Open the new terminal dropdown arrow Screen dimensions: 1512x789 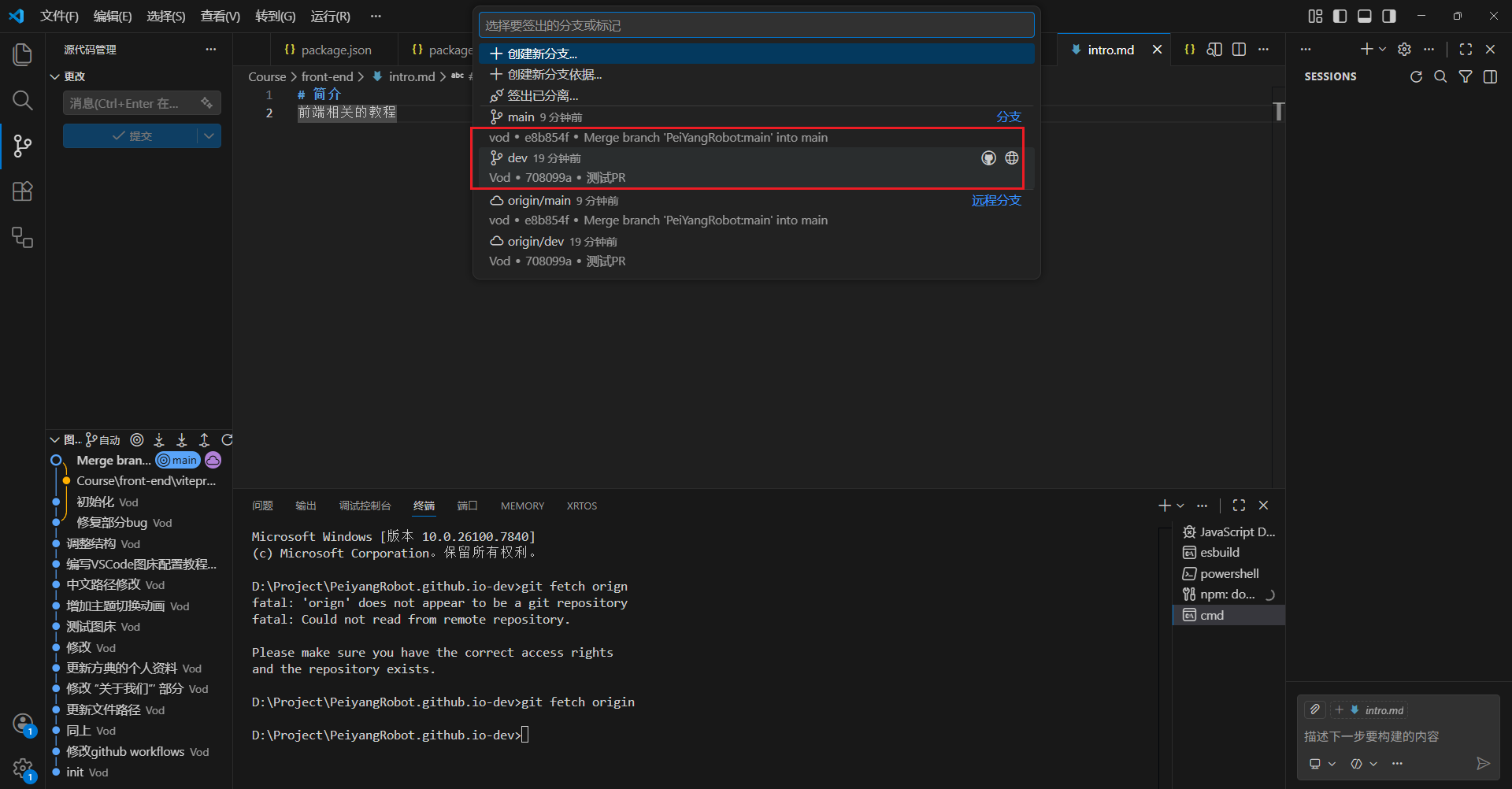[x=1180, y=506]
